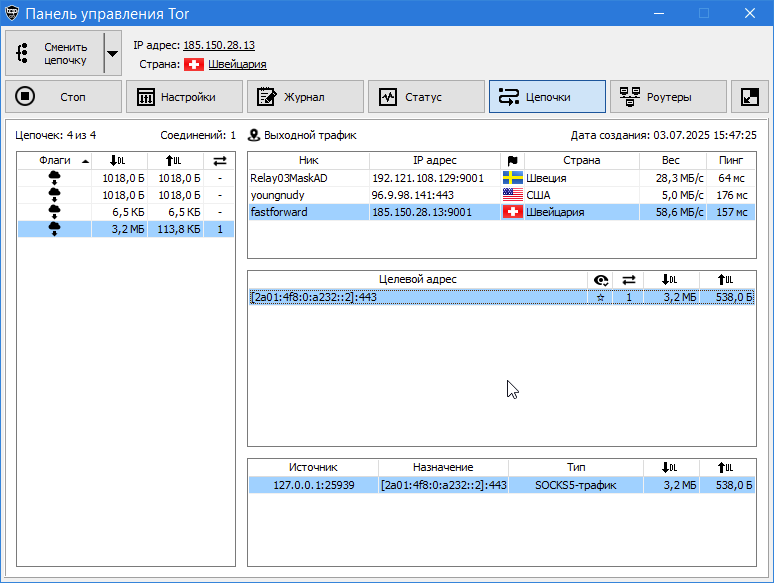This screenshot has height=583, width=774.
Task: Click the Sweden flag icon in router list
Action: coord(512,178)
